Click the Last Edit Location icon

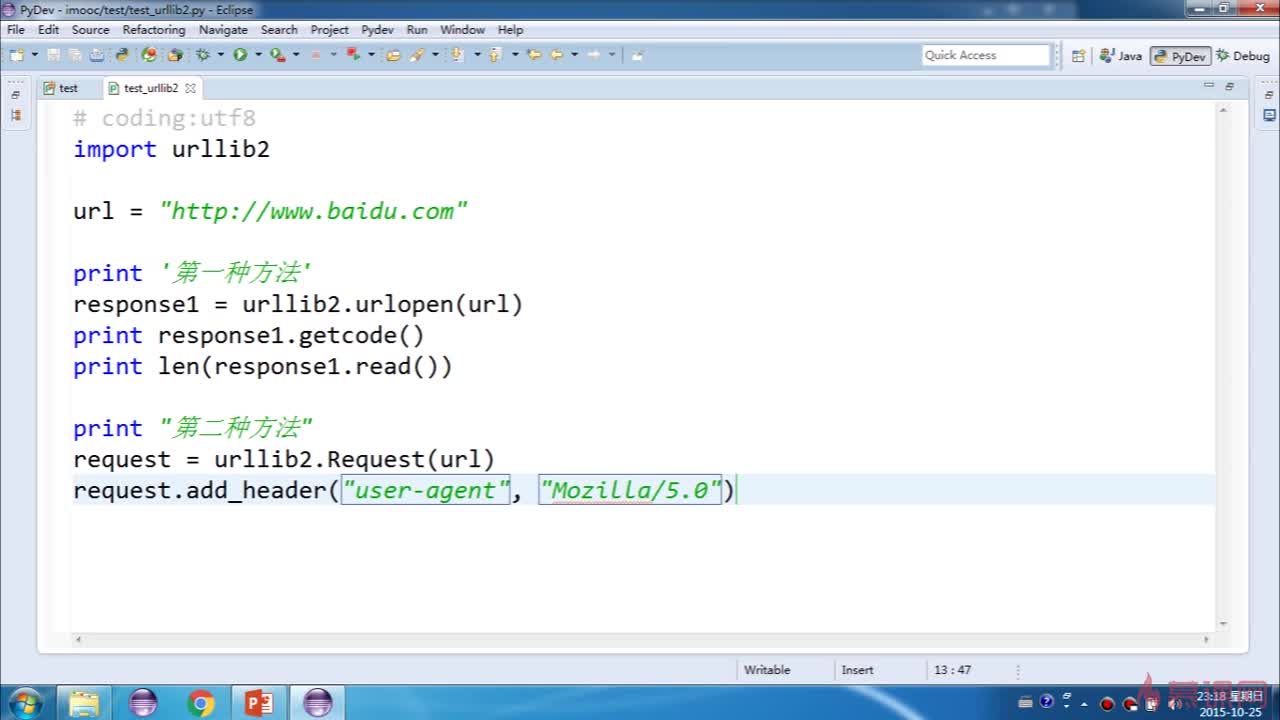(x=535, y=55)
